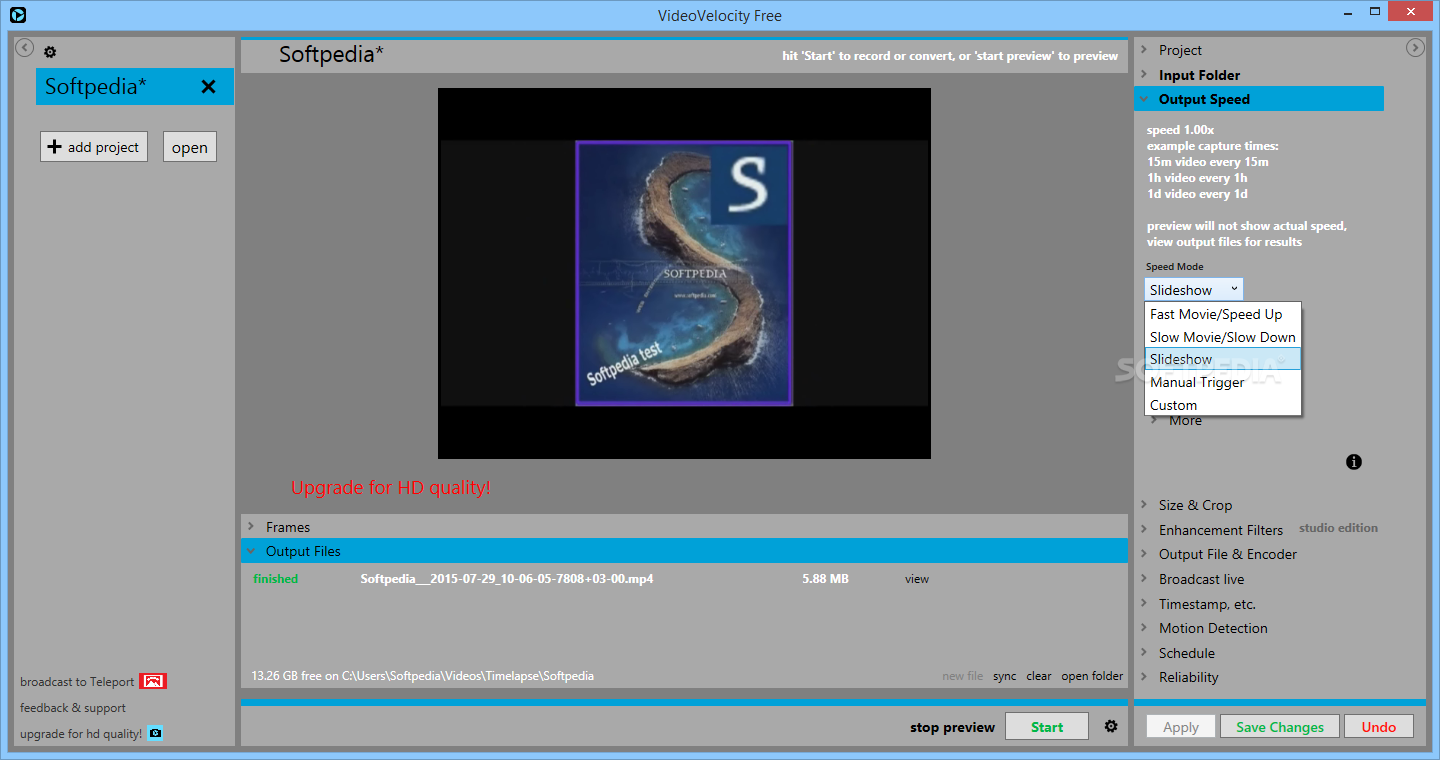Click the speed 1.00x text
This screenshot has height=760, width=1440.
1181,130
